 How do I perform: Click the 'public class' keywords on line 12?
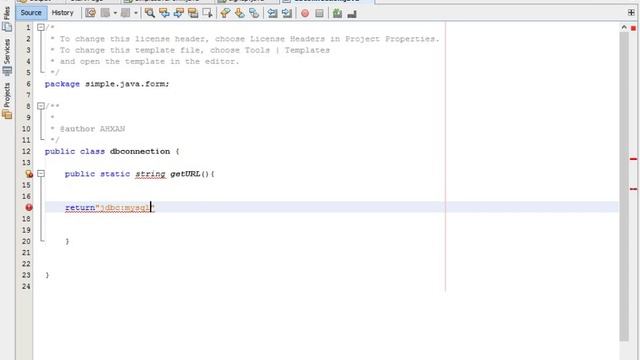click(x=75, y=151)
